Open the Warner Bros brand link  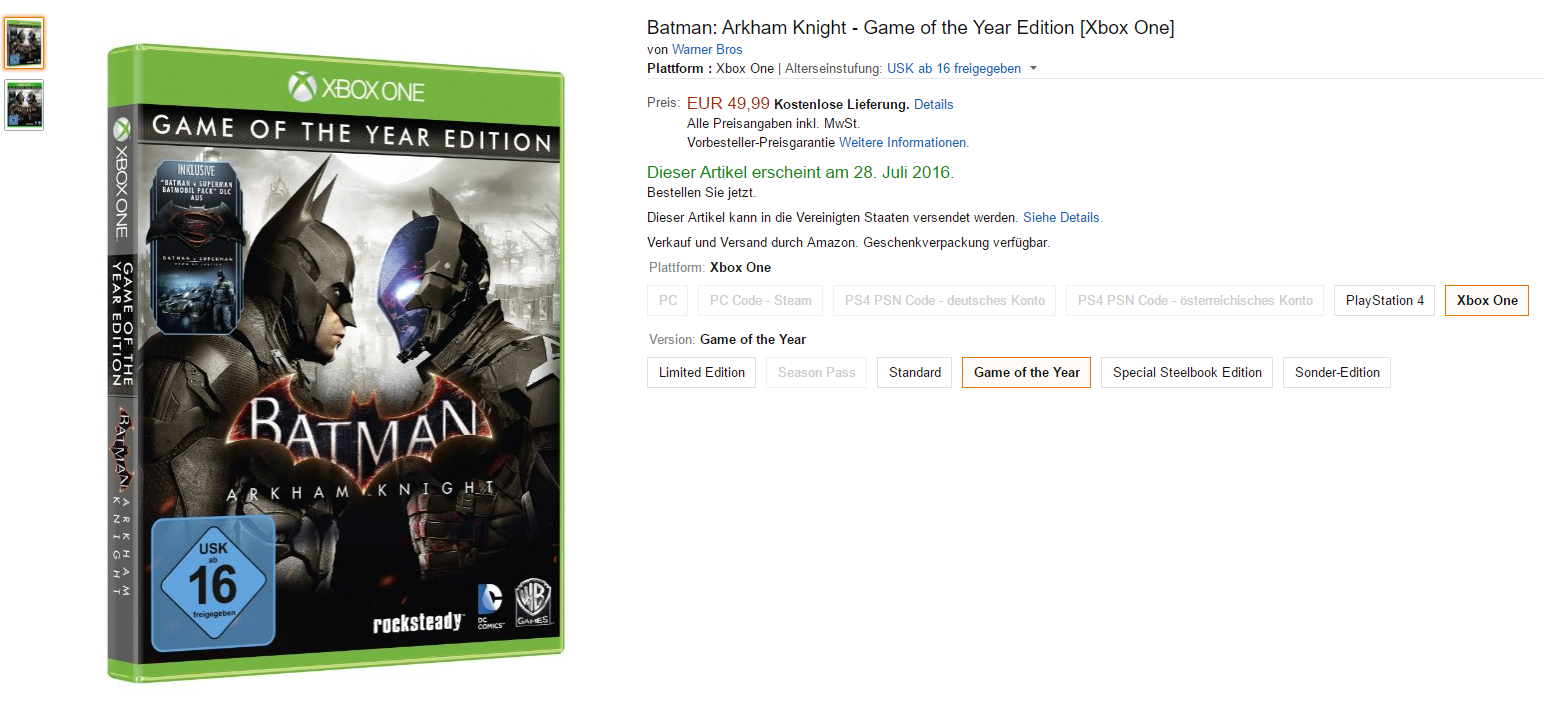706,49
